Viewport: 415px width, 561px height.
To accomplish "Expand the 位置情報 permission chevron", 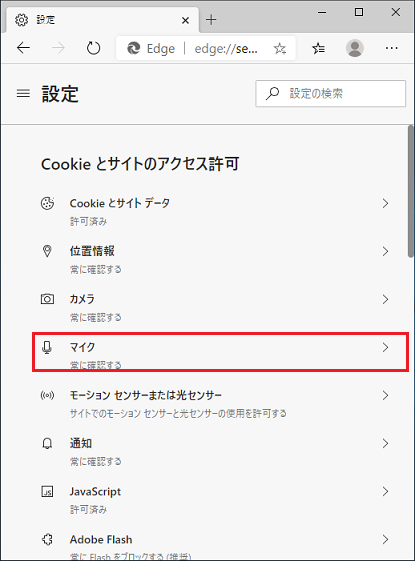I will (x=385, y=251).
